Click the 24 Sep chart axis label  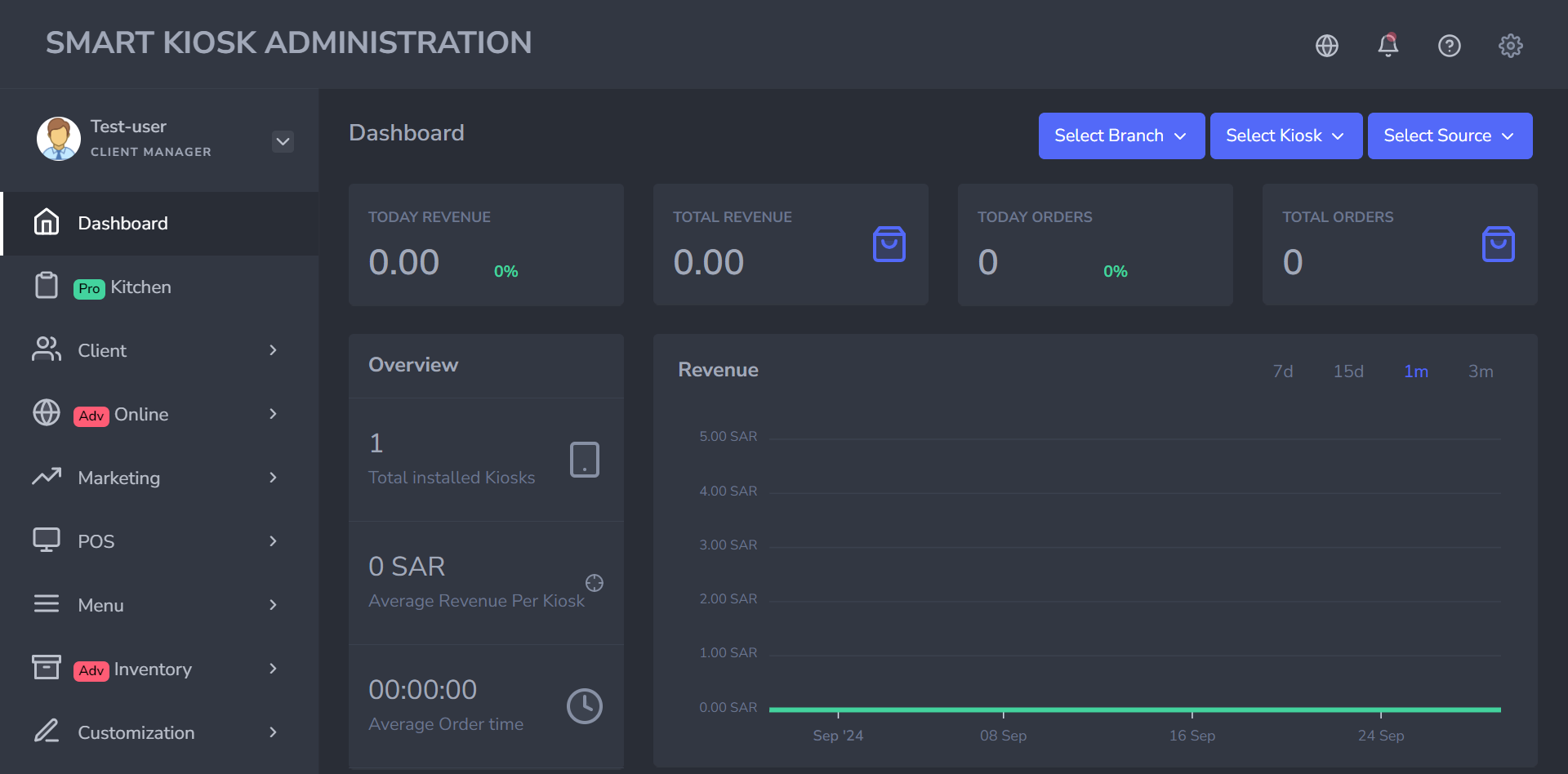(x=1381, y=736)
